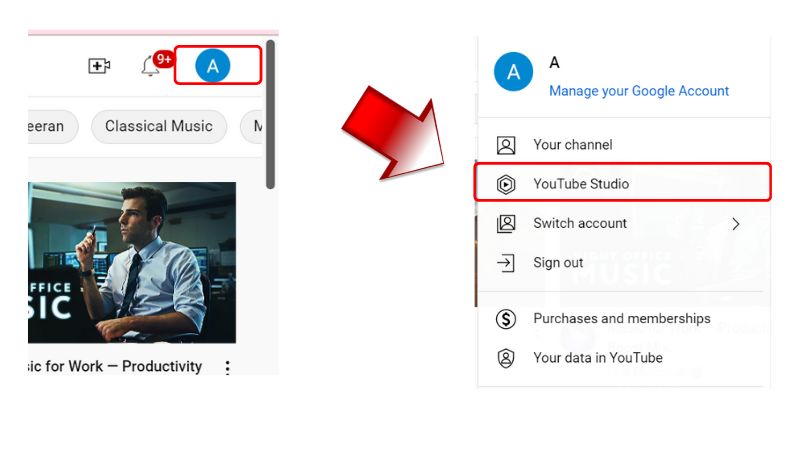Select the partially visible 'eeran' chip
The height and width of the screenshot is (450, 800).
click(53, 127)
